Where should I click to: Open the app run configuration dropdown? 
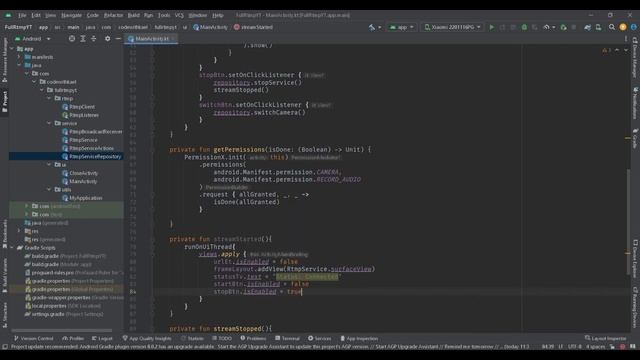[402, 27]
